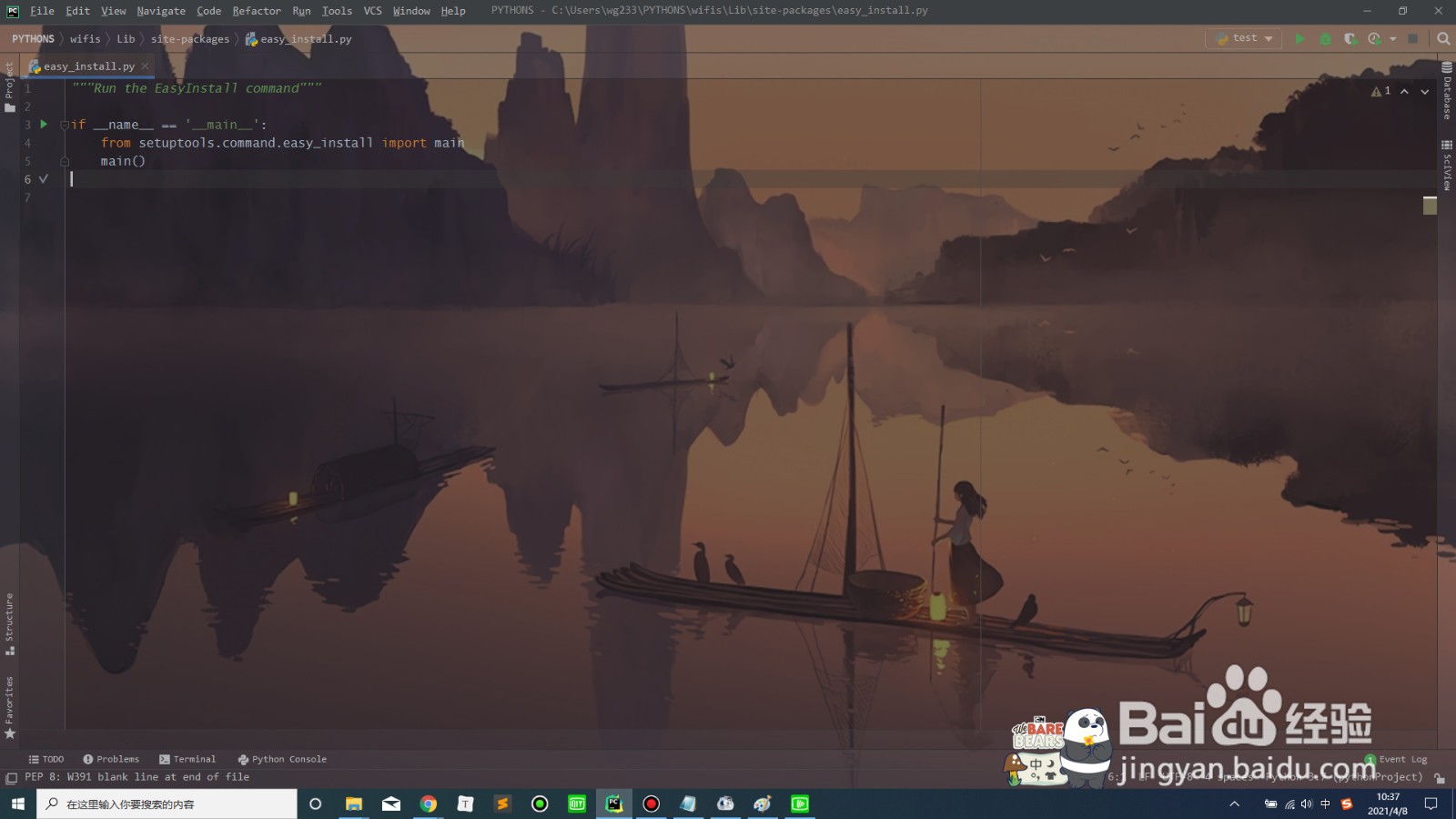Open Mail app from taskbar
Image resolution: width=1456 pixels, height=819 pixels.
coord(391,804)
